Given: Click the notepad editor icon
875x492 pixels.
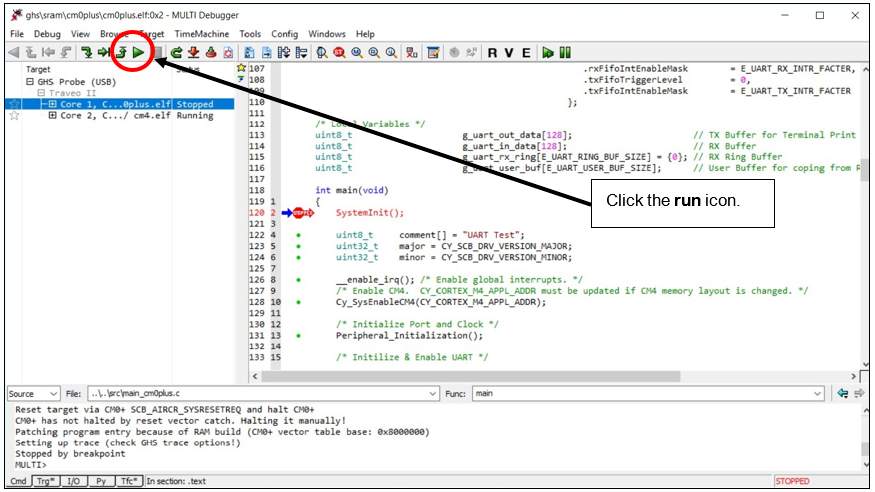Looking at the screenshot, I should [x=433, y=52].
